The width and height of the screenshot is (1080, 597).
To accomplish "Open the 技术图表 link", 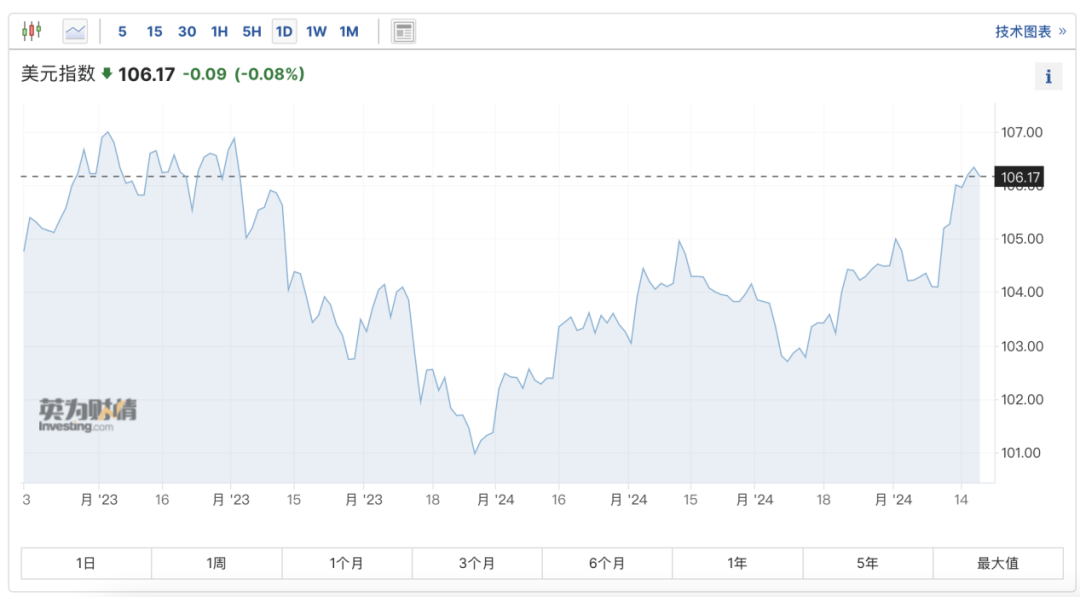I will click(1030, 31).
